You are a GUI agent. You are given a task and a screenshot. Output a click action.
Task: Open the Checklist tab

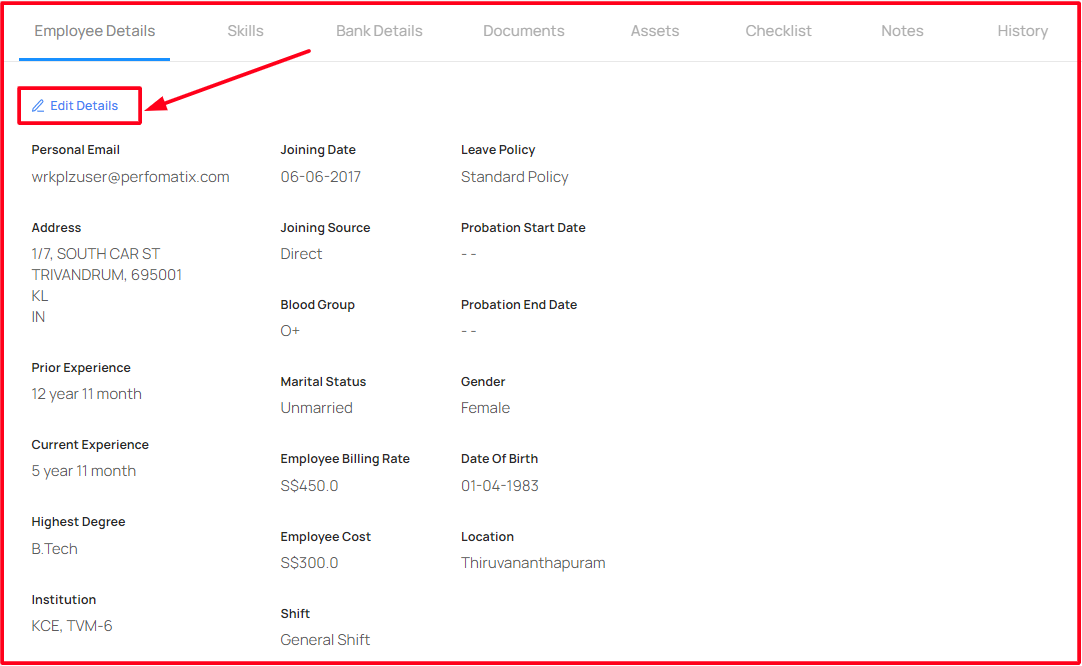[x=778, y=31]
